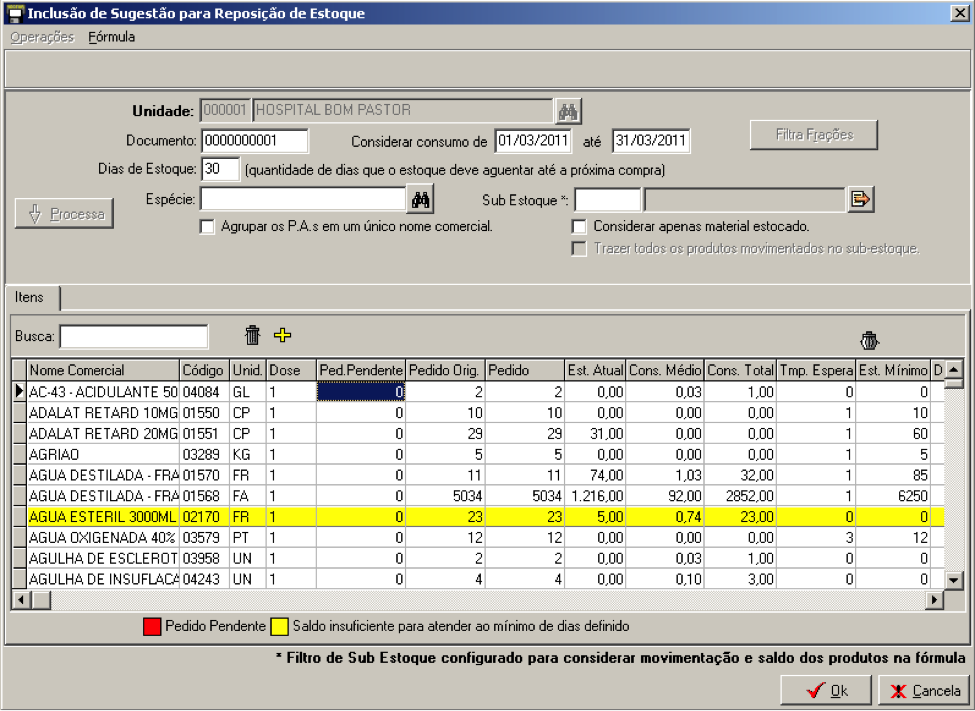975x711 pixels.
Task: Confirm with the Ok button
Action: click(827, 690)
